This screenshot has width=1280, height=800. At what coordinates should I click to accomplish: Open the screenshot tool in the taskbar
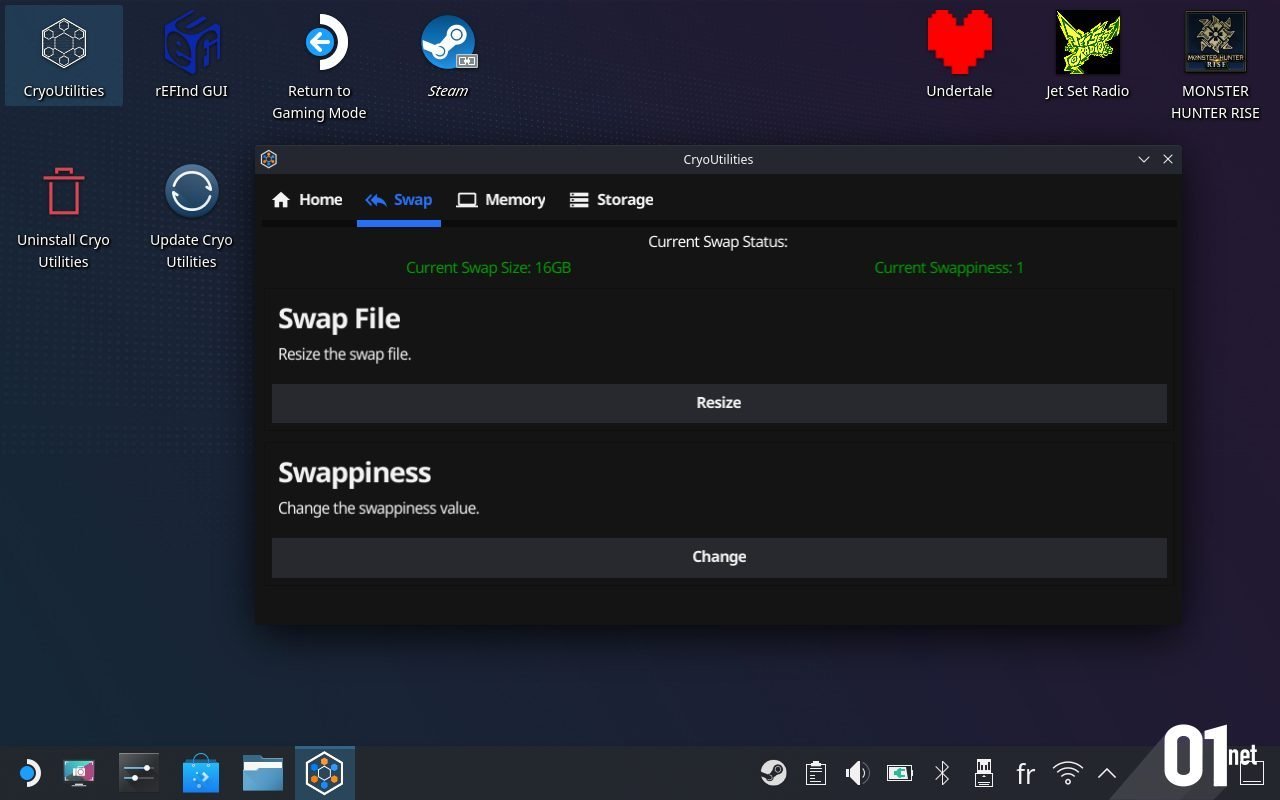[x=79, y=773]
